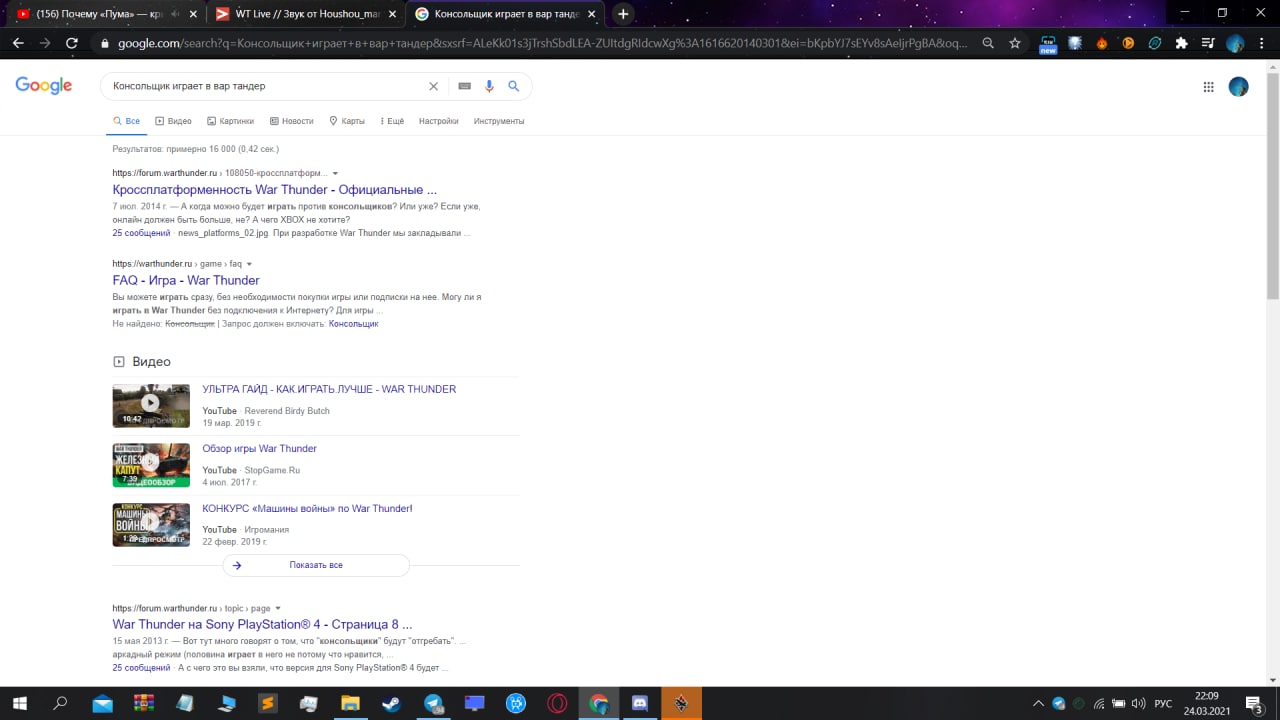1280x720 pixels.
Task: Click the teal circular sync extension icon
Action: pyautogui.click(x=1155, y=43)
